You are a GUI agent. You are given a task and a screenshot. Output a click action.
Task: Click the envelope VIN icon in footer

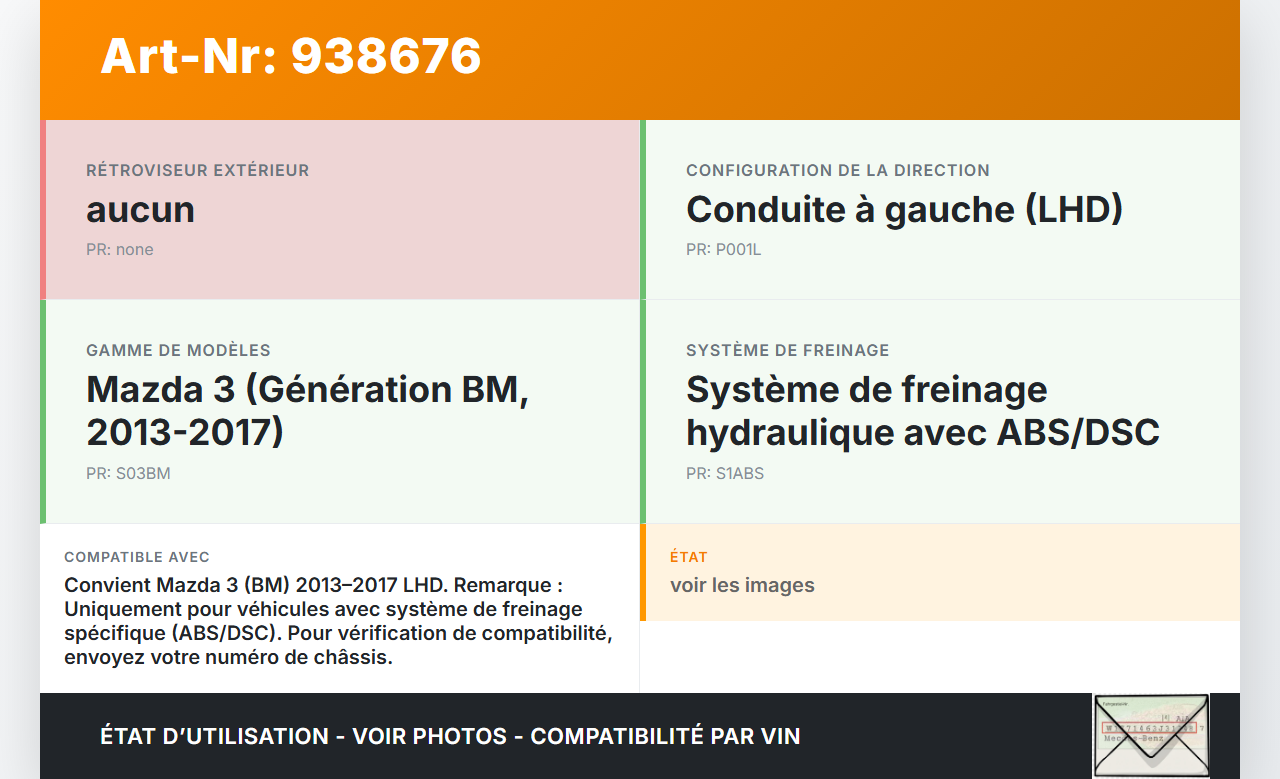[1150, 735]
